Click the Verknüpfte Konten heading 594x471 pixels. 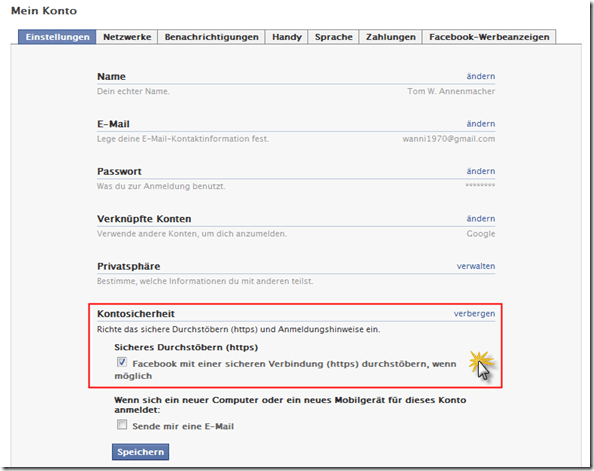tap(144, 219)
